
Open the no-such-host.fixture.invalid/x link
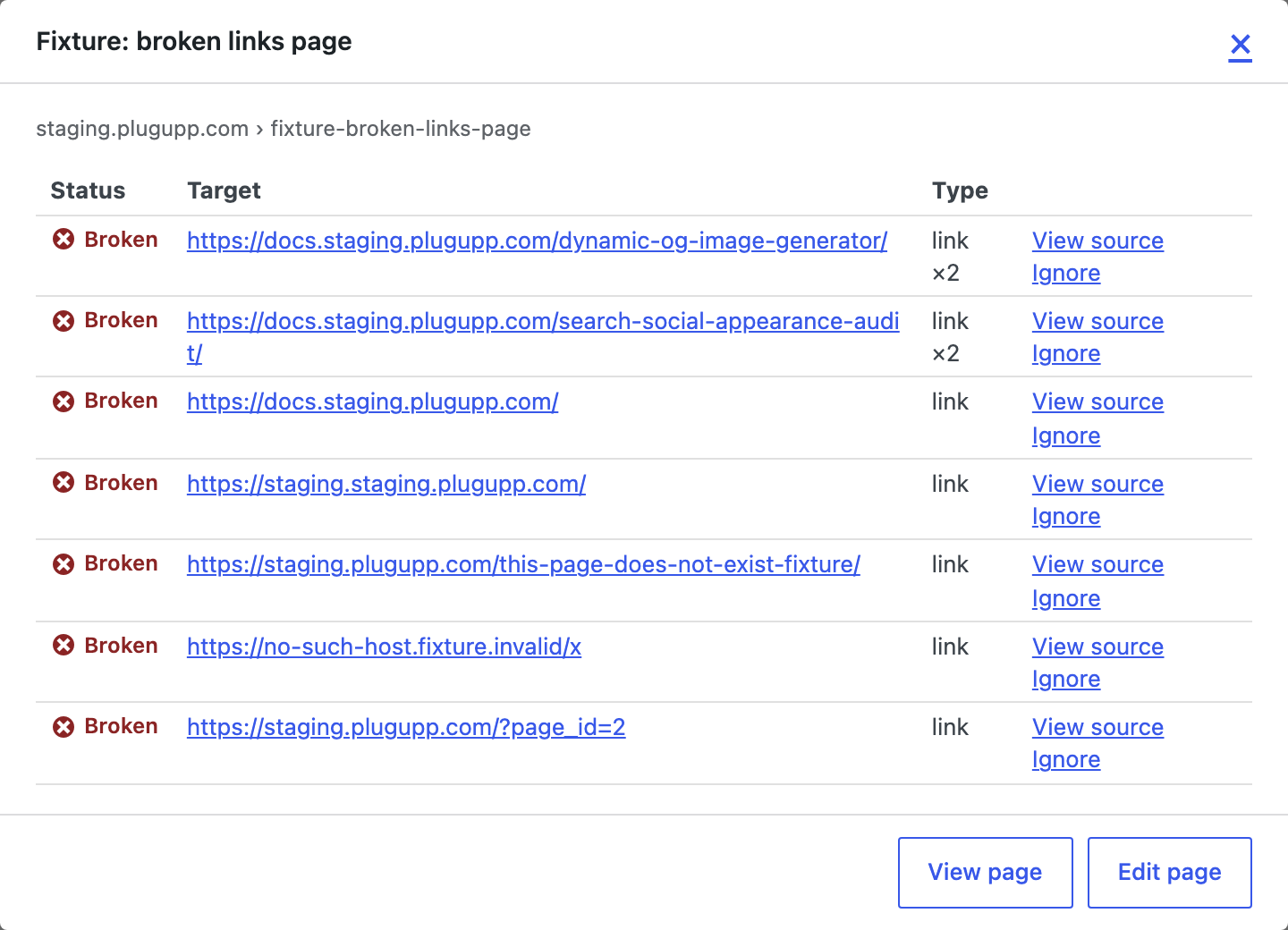(x=384, y=647)
